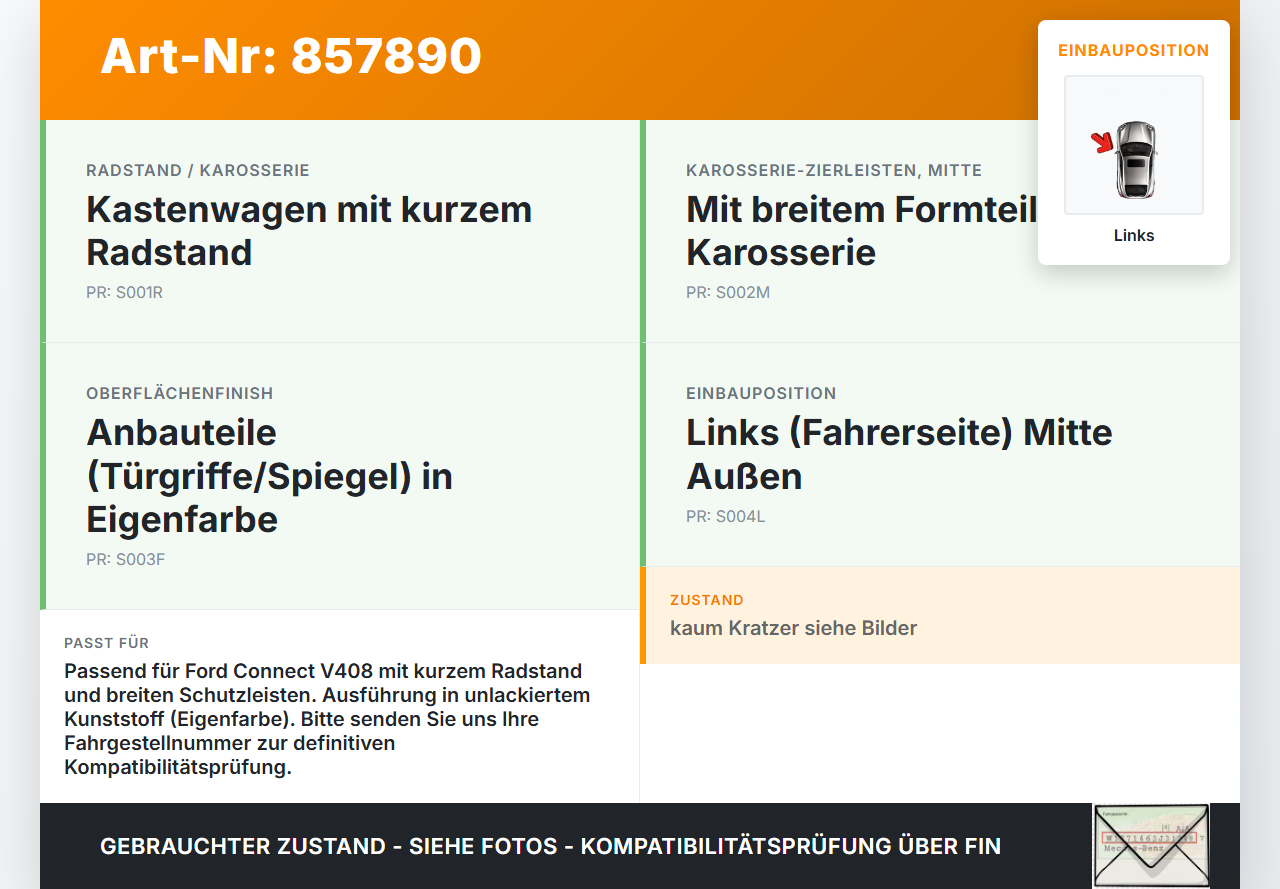
Task: Click the ZUSTAND kaum Kratzer note
Action: pyautogui.click(x=940, y=615)
